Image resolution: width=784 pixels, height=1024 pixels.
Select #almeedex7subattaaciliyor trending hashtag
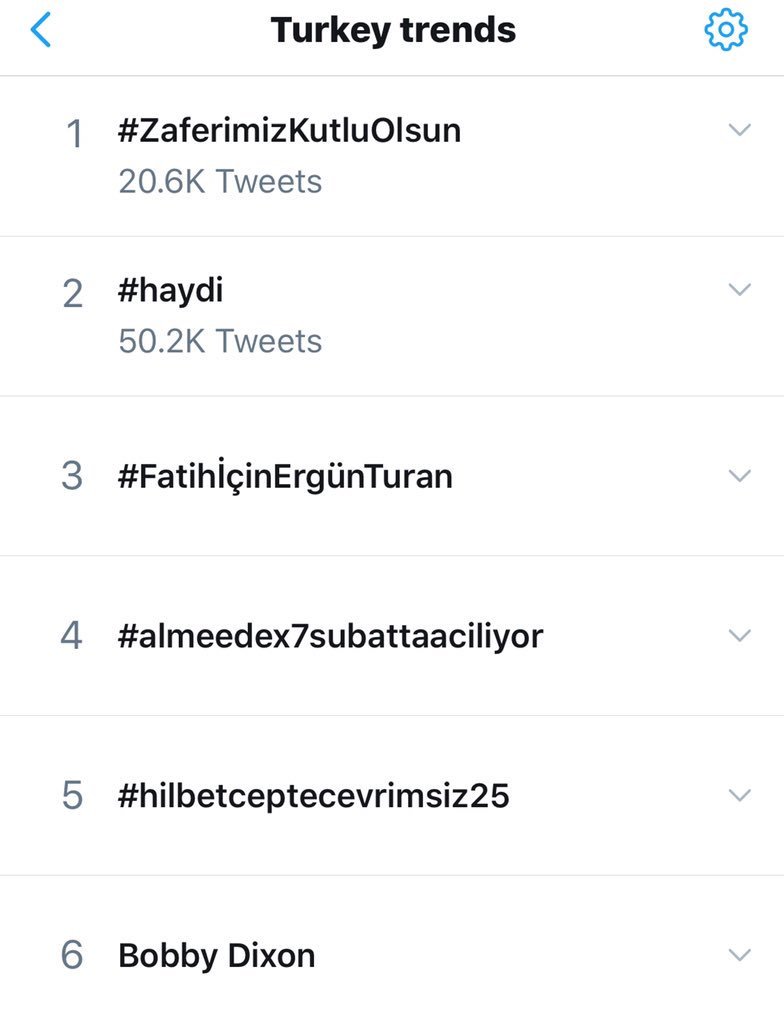click(330, 636)
